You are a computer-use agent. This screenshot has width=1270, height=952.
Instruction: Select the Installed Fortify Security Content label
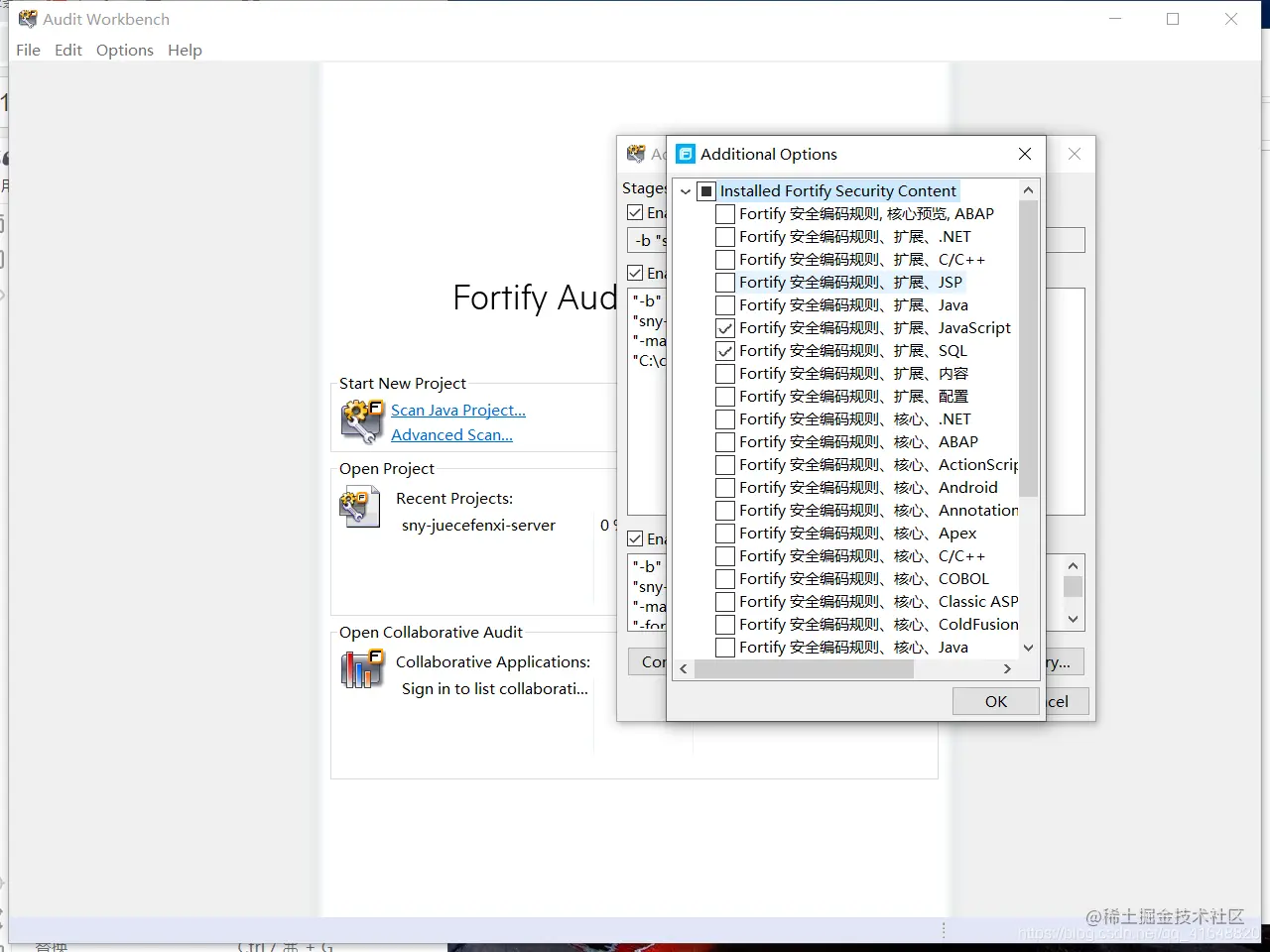tap(838, 190)
